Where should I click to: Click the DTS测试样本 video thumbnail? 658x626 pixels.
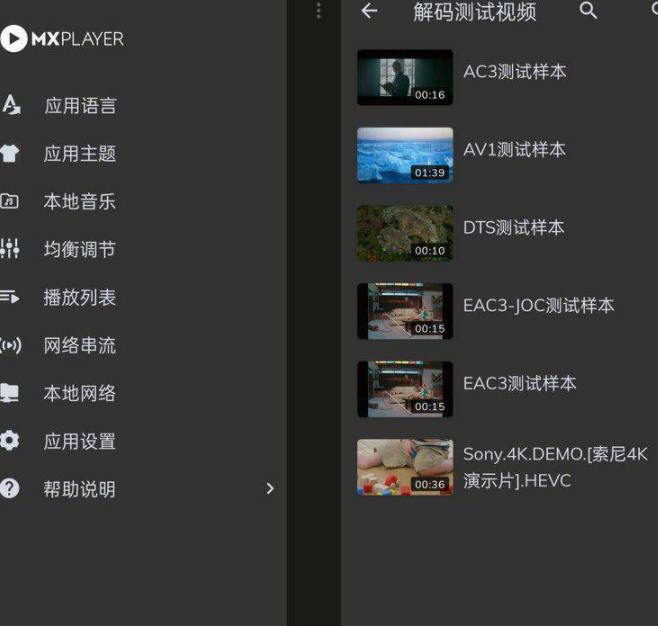[405, 233]
